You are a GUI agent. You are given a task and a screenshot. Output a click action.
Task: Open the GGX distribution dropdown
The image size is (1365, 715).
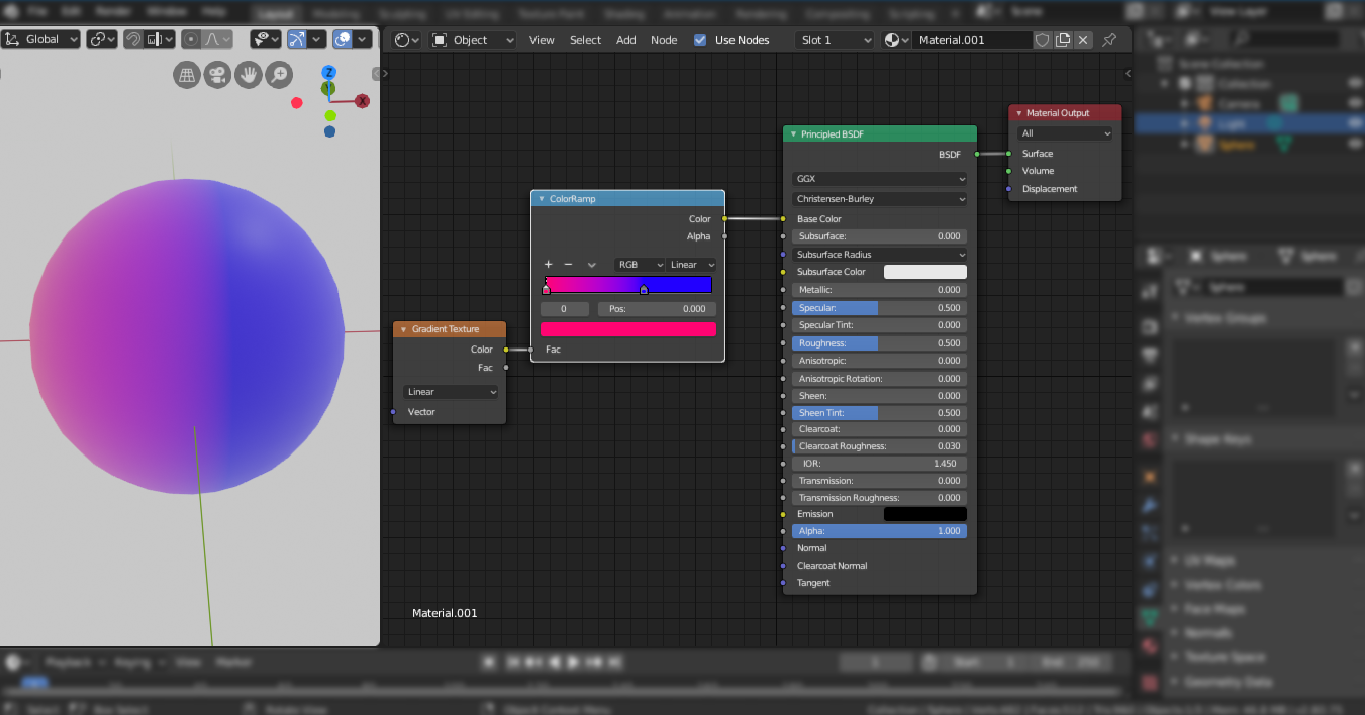[879, 179]
